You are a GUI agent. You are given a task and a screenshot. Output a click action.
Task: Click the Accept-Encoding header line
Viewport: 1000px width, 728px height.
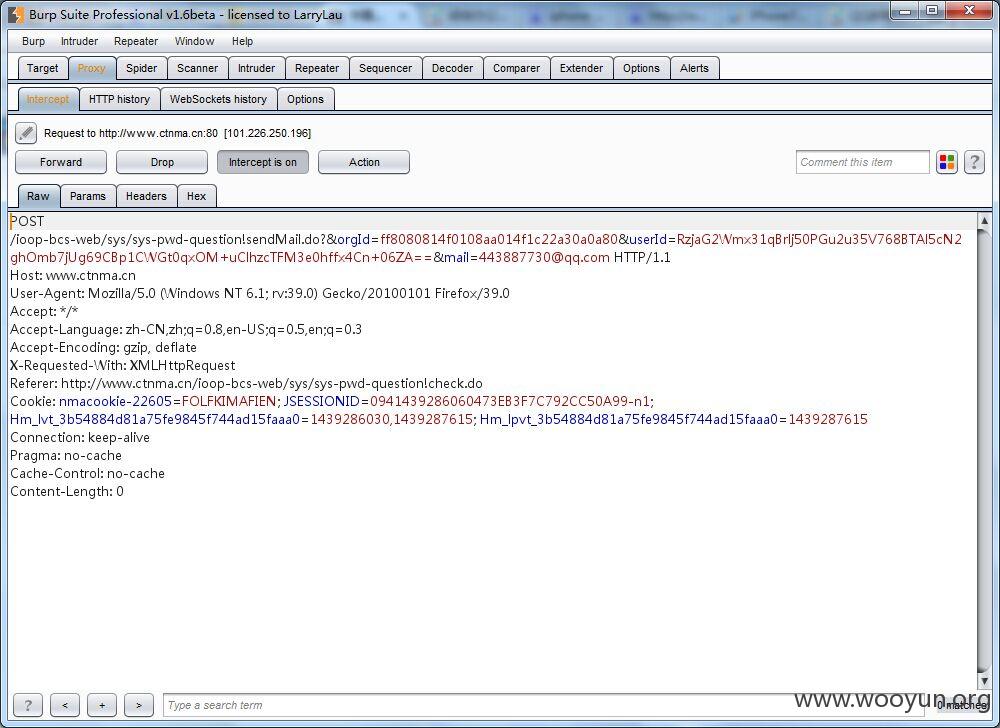coord(103,347)
